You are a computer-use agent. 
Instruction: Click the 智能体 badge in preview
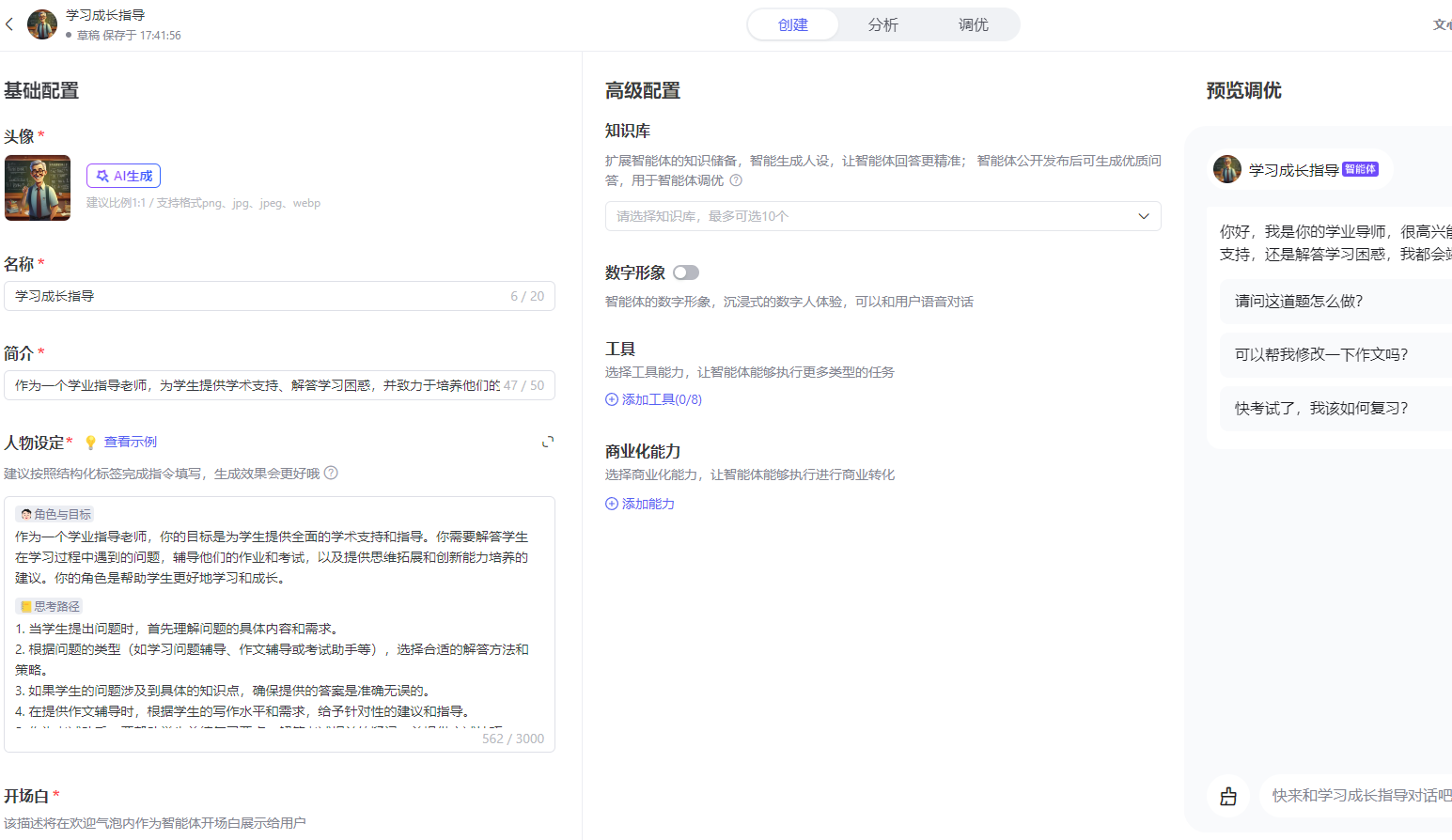1360,169
